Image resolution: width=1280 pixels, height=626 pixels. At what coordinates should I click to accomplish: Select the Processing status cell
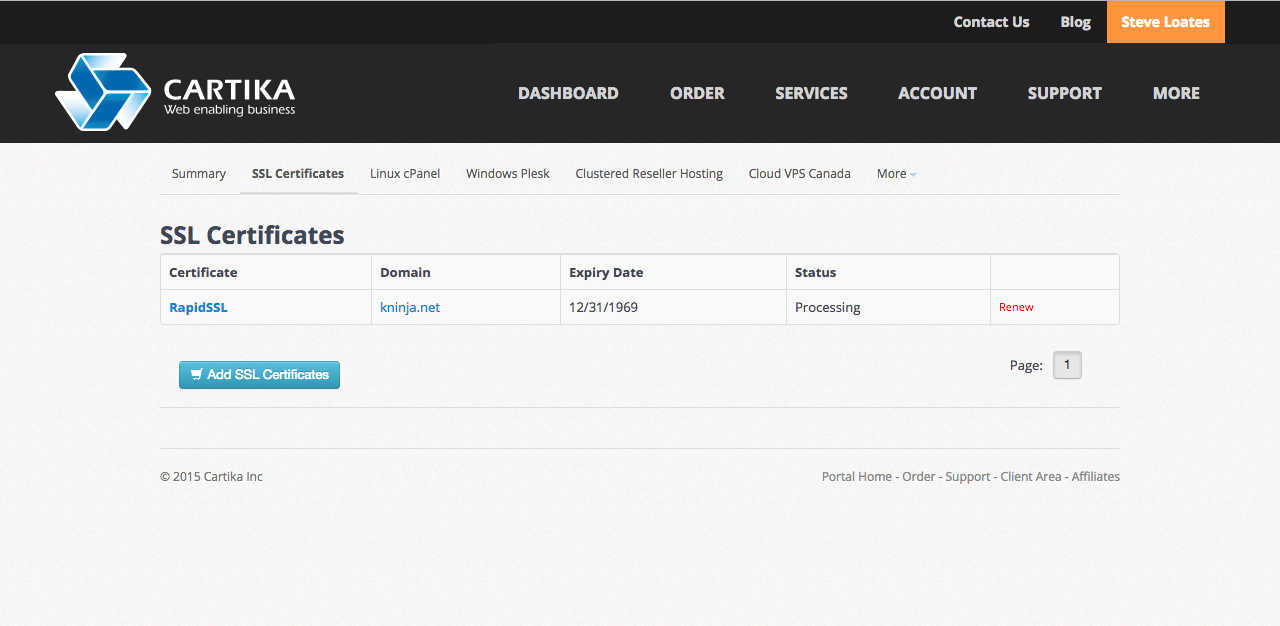(x=888, y=307)
